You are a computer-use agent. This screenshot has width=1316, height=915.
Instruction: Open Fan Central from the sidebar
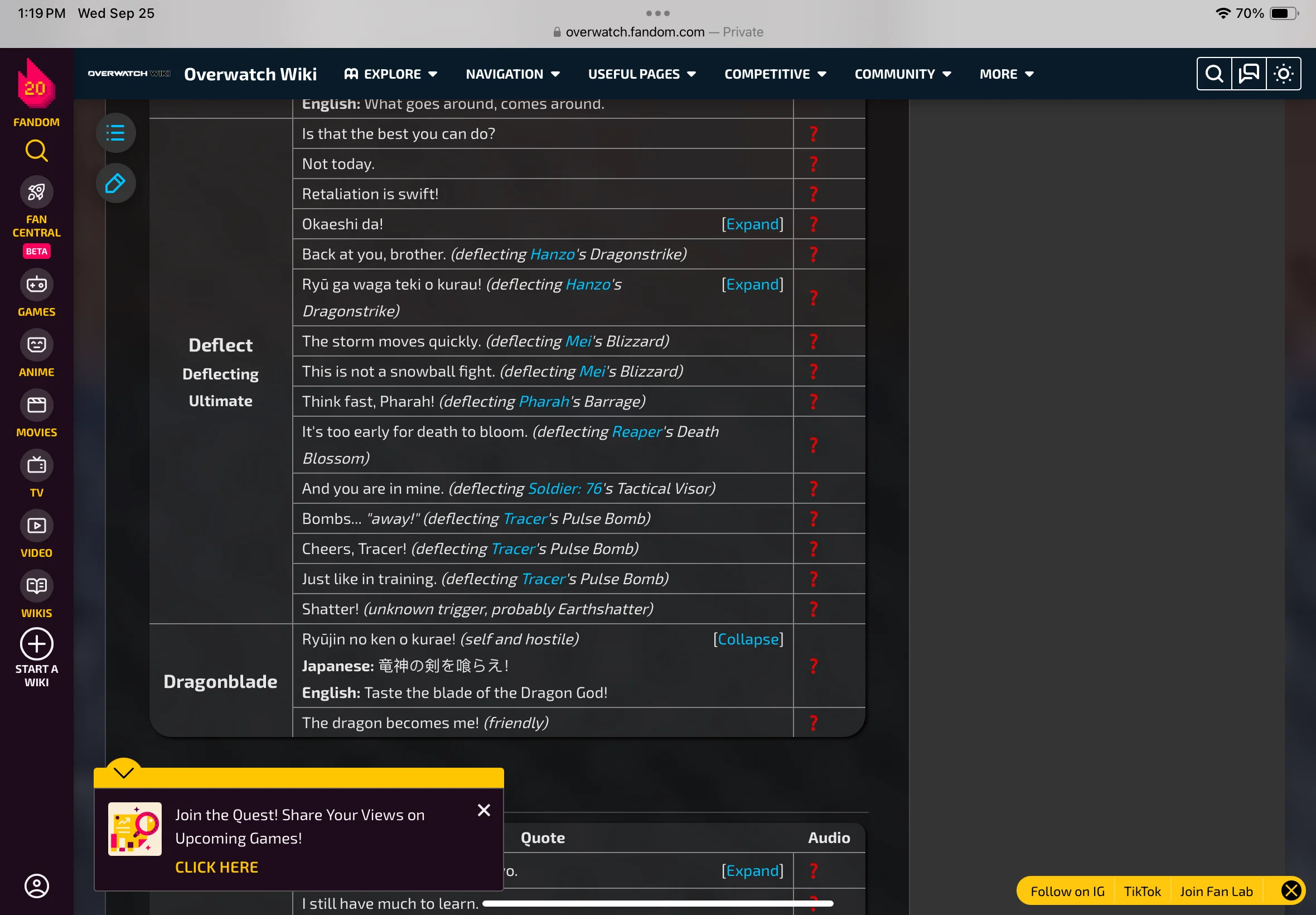36,191
